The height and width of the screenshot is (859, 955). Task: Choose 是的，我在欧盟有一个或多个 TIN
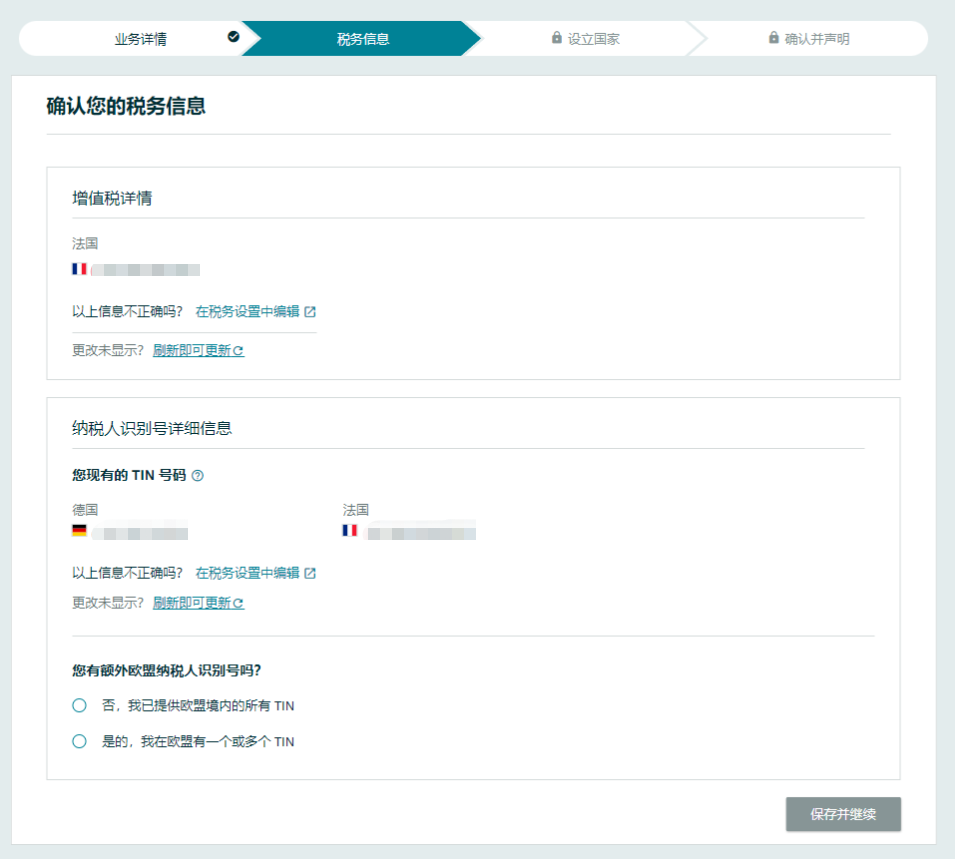click(80, 742)
